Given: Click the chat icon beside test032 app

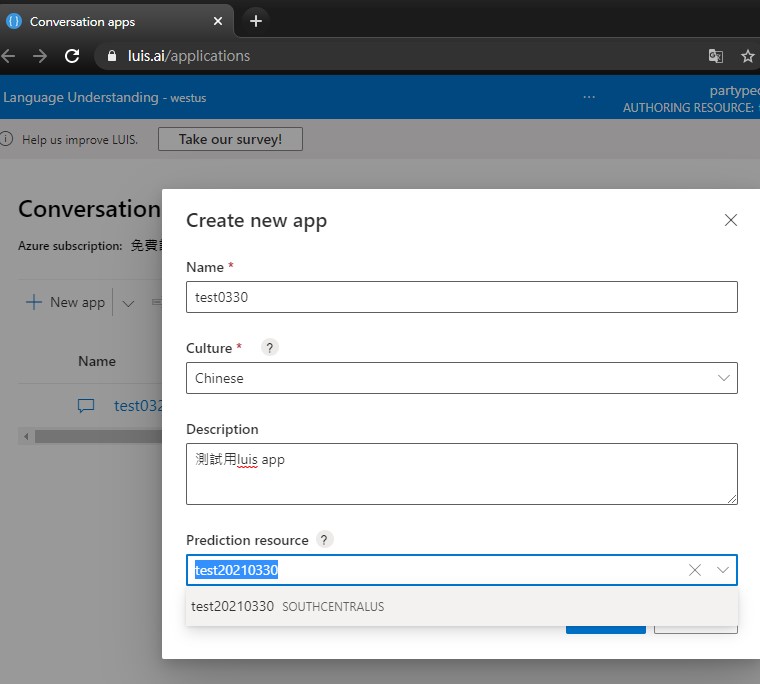Looking at the screenshot, I should click(x=86, y=405).
